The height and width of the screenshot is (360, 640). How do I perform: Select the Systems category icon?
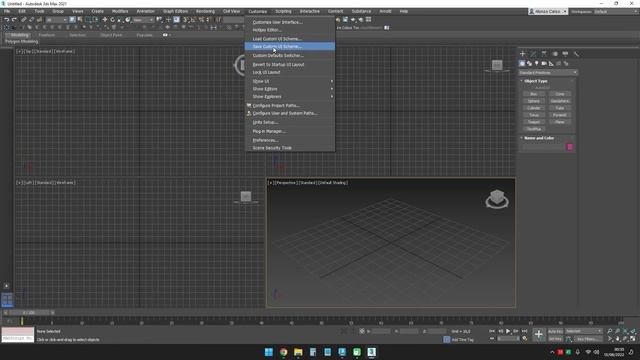point(566,63)
